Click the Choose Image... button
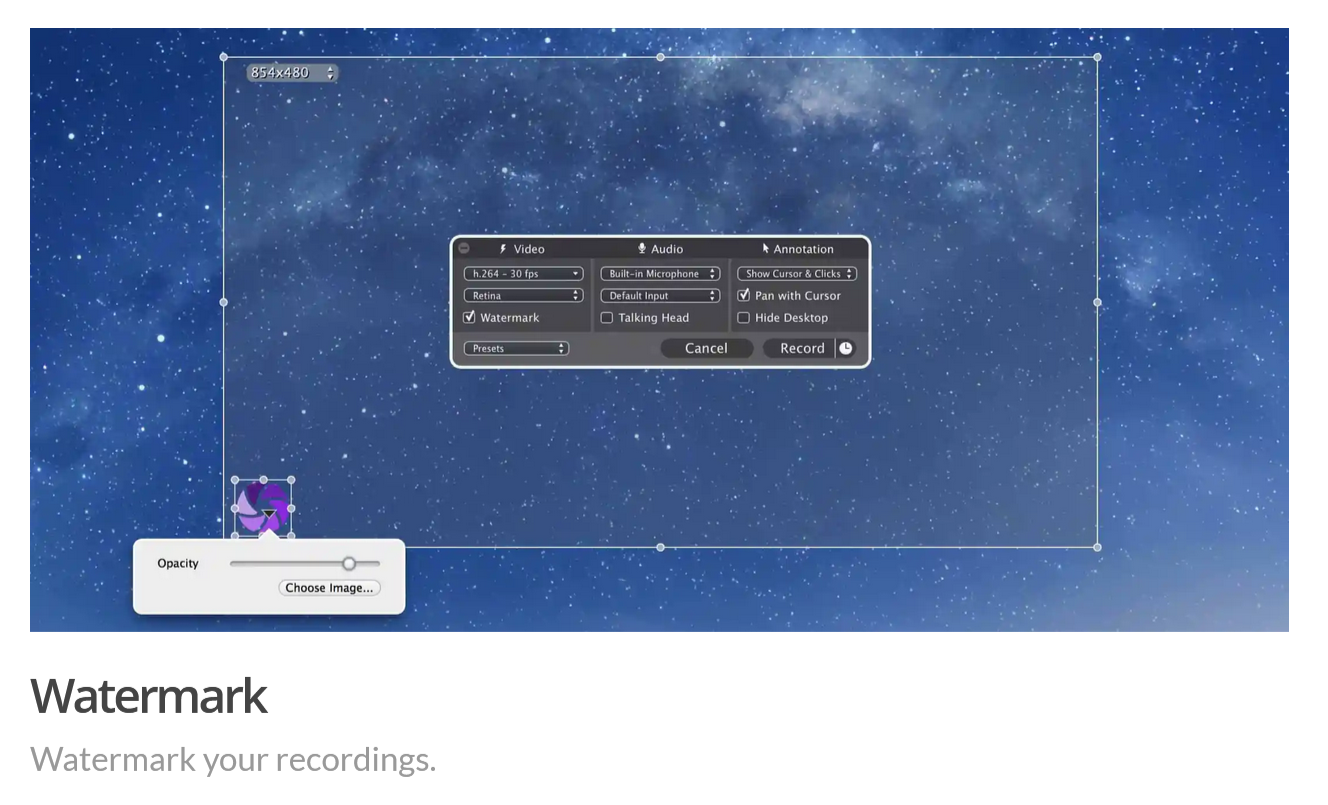1328x805 pixels. [x=329, y=588]
